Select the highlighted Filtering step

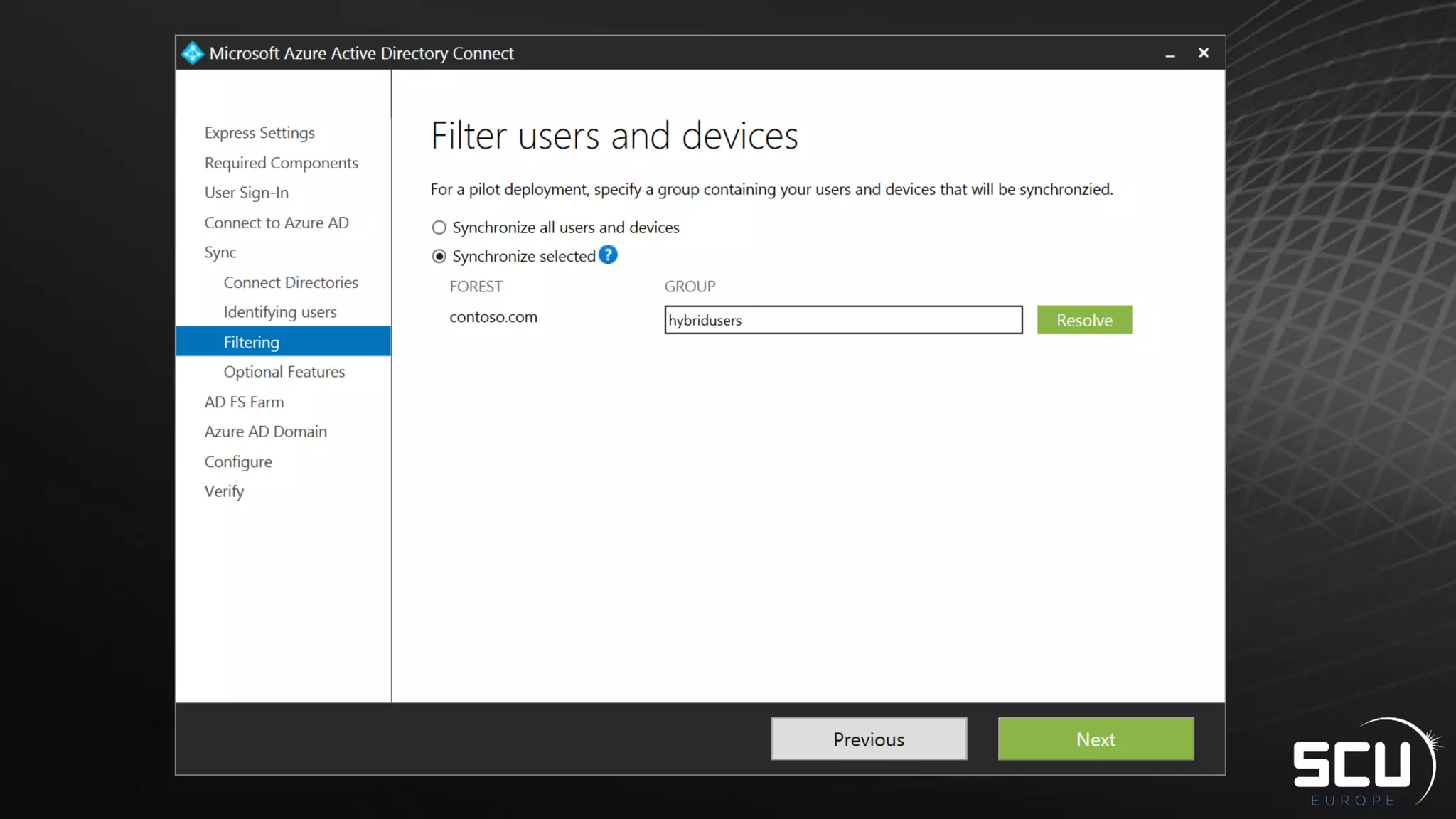click(251, 342)
